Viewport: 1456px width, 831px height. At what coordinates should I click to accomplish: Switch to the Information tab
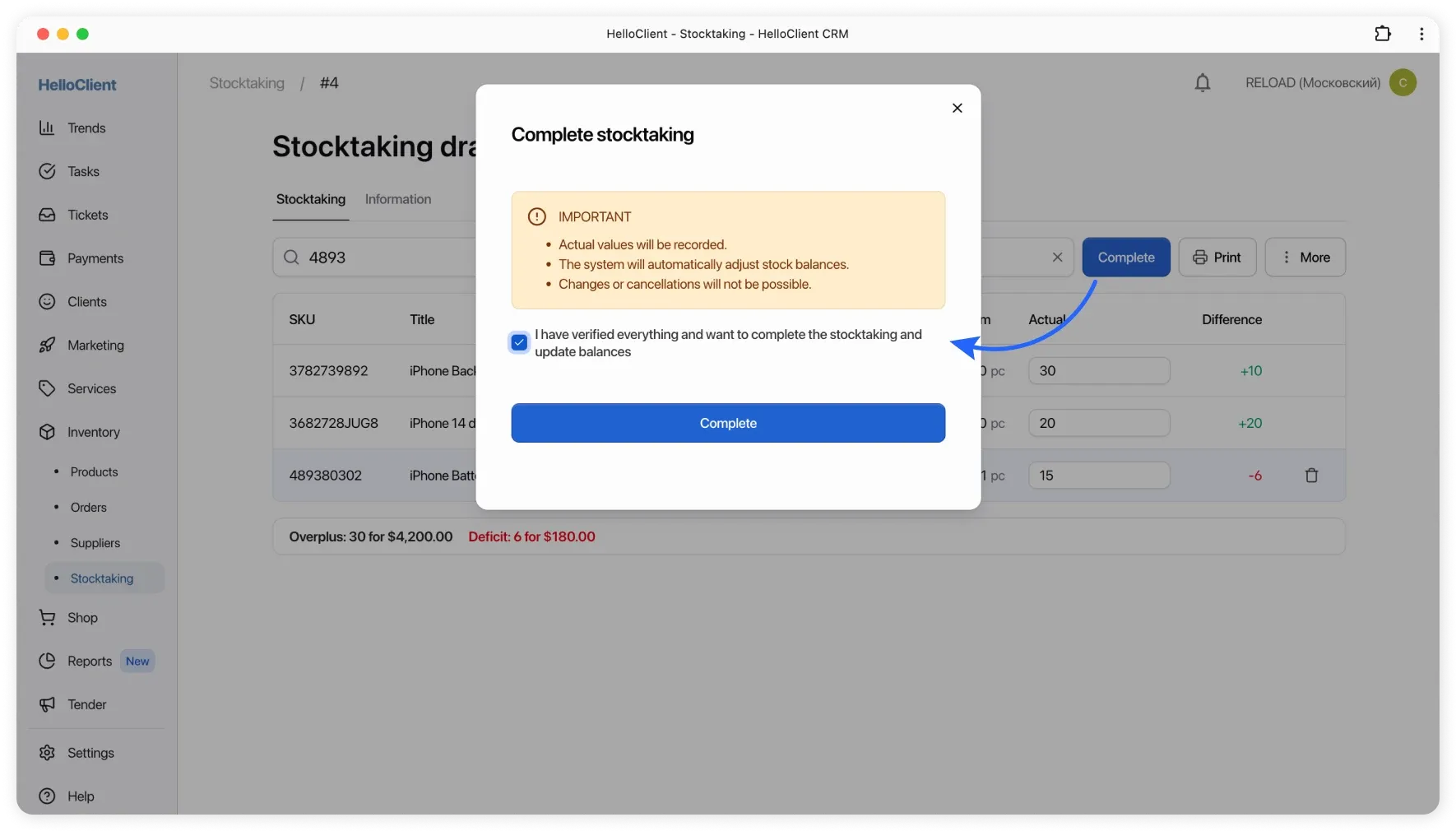click(x=397, y=199)
